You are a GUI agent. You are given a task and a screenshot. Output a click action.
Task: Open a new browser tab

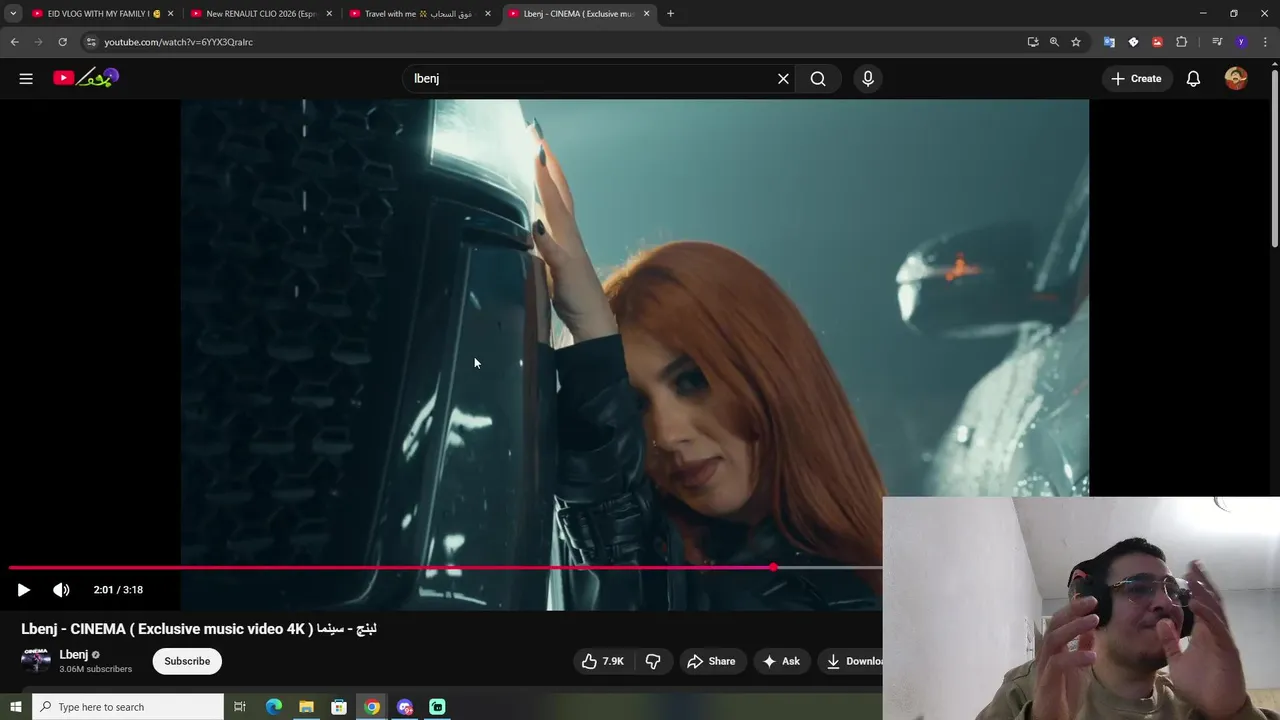[670, 14]
